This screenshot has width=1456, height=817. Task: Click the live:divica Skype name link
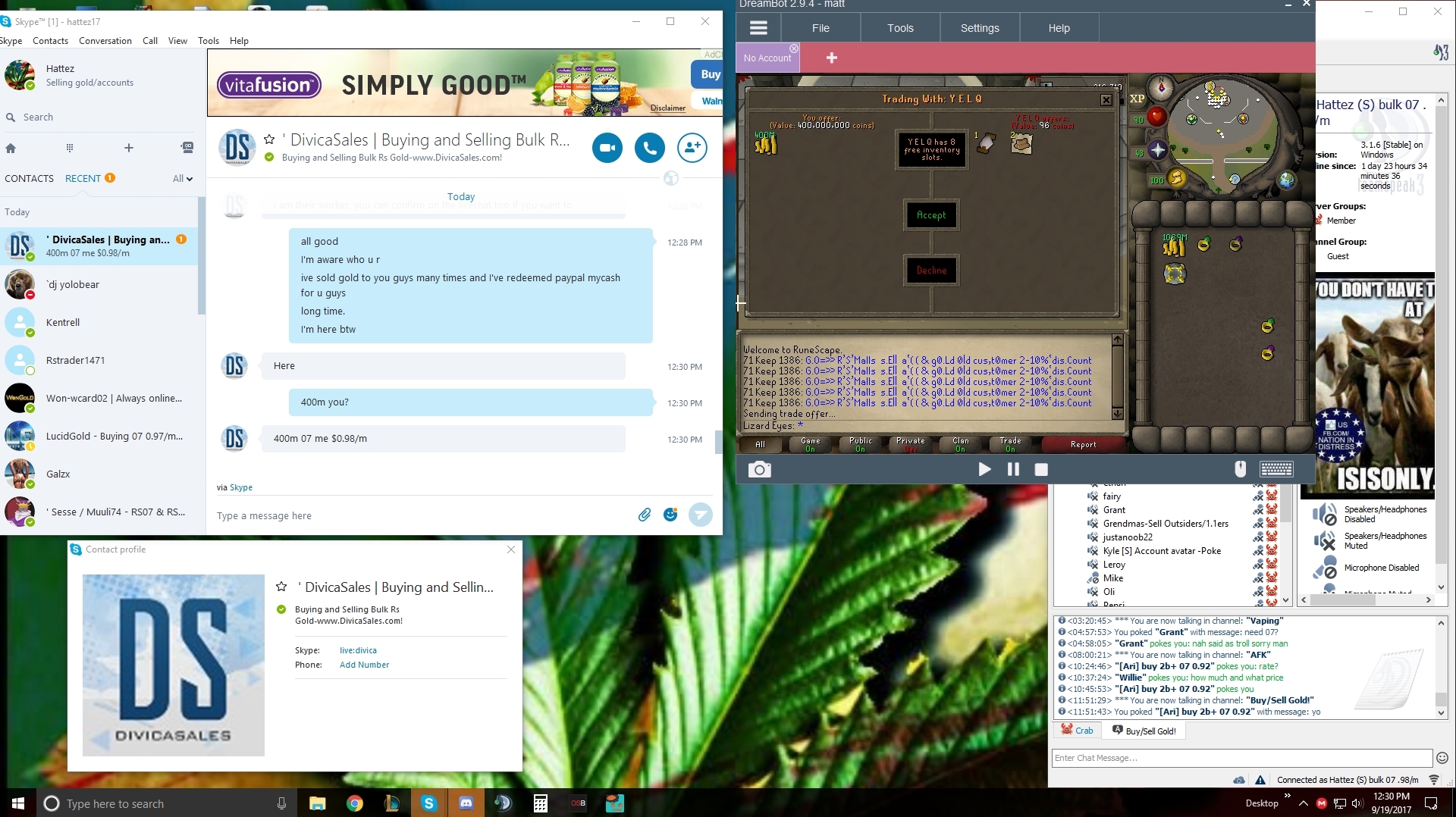[358, 650]
